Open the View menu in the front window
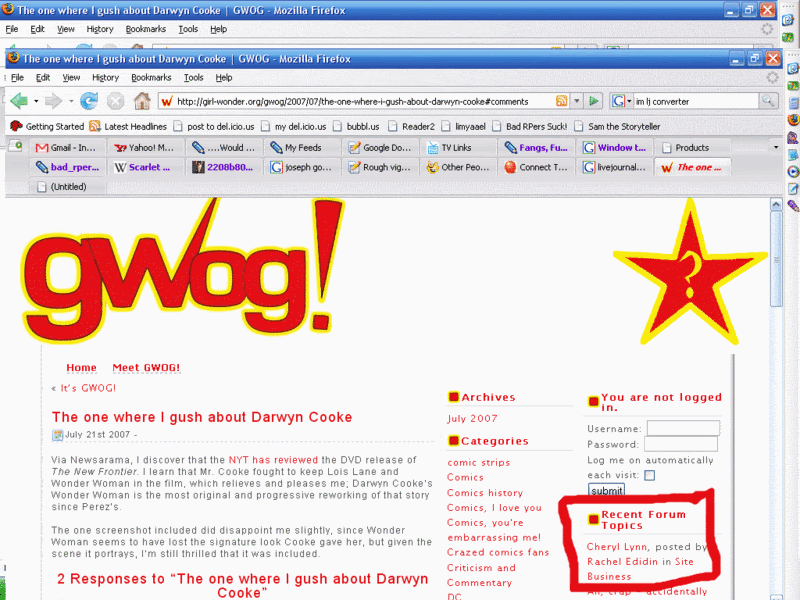This screenshot has width=800, height=600. point(71,78)
